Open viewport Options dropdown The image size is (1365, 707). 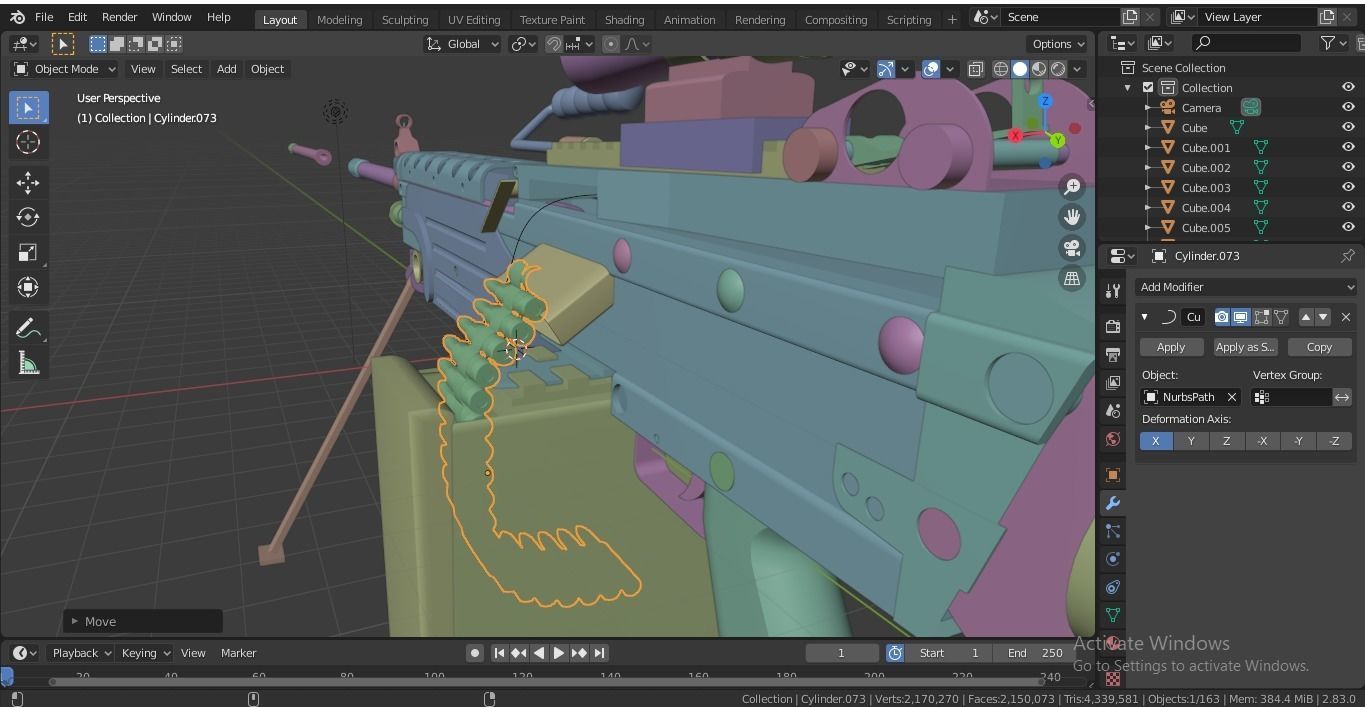1058,44
